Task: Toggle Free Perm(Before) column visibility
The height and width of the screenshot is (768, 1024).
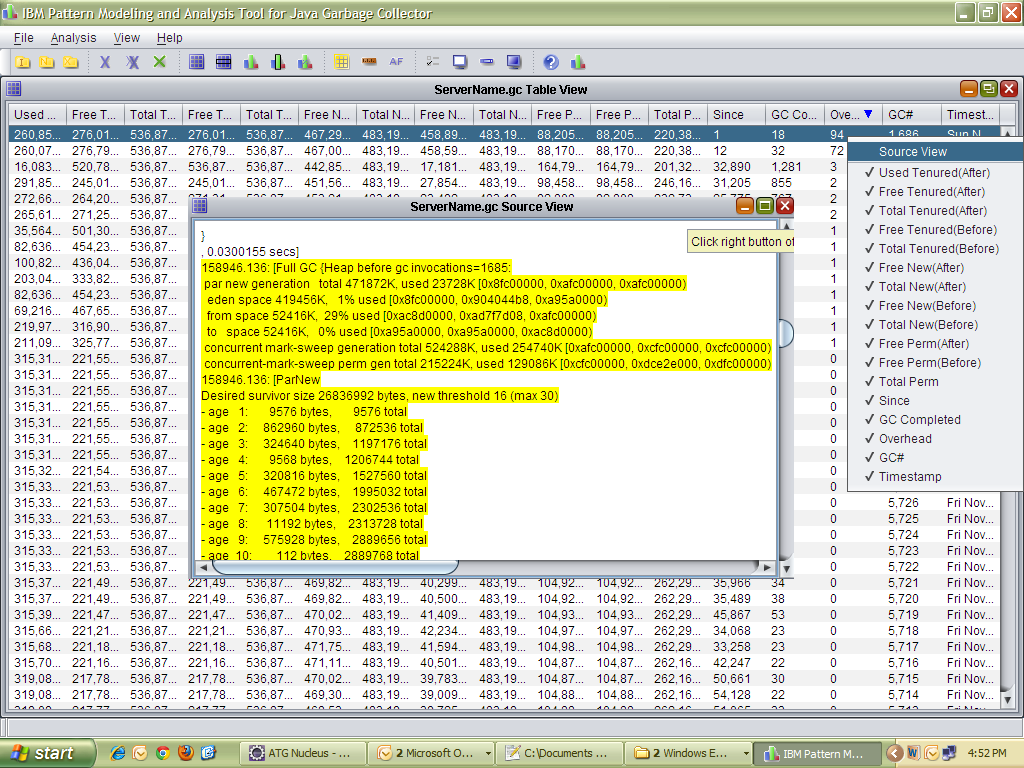Action: click(x=935, y=362)
